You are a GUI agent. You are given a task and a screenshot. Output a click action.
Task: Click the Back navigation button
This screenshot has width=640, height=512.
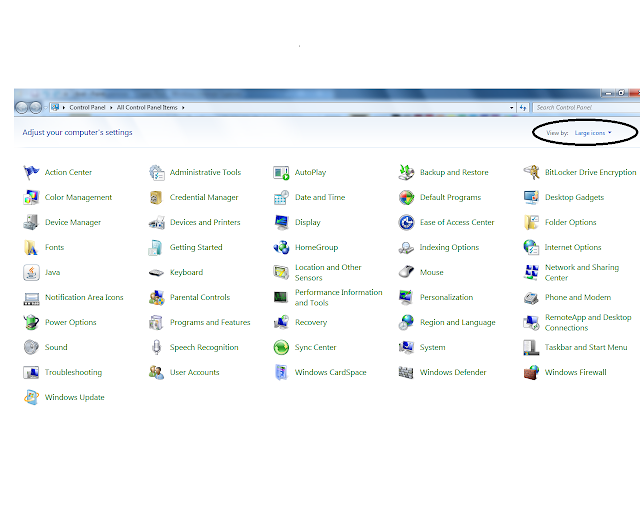[x=21, y=107]
